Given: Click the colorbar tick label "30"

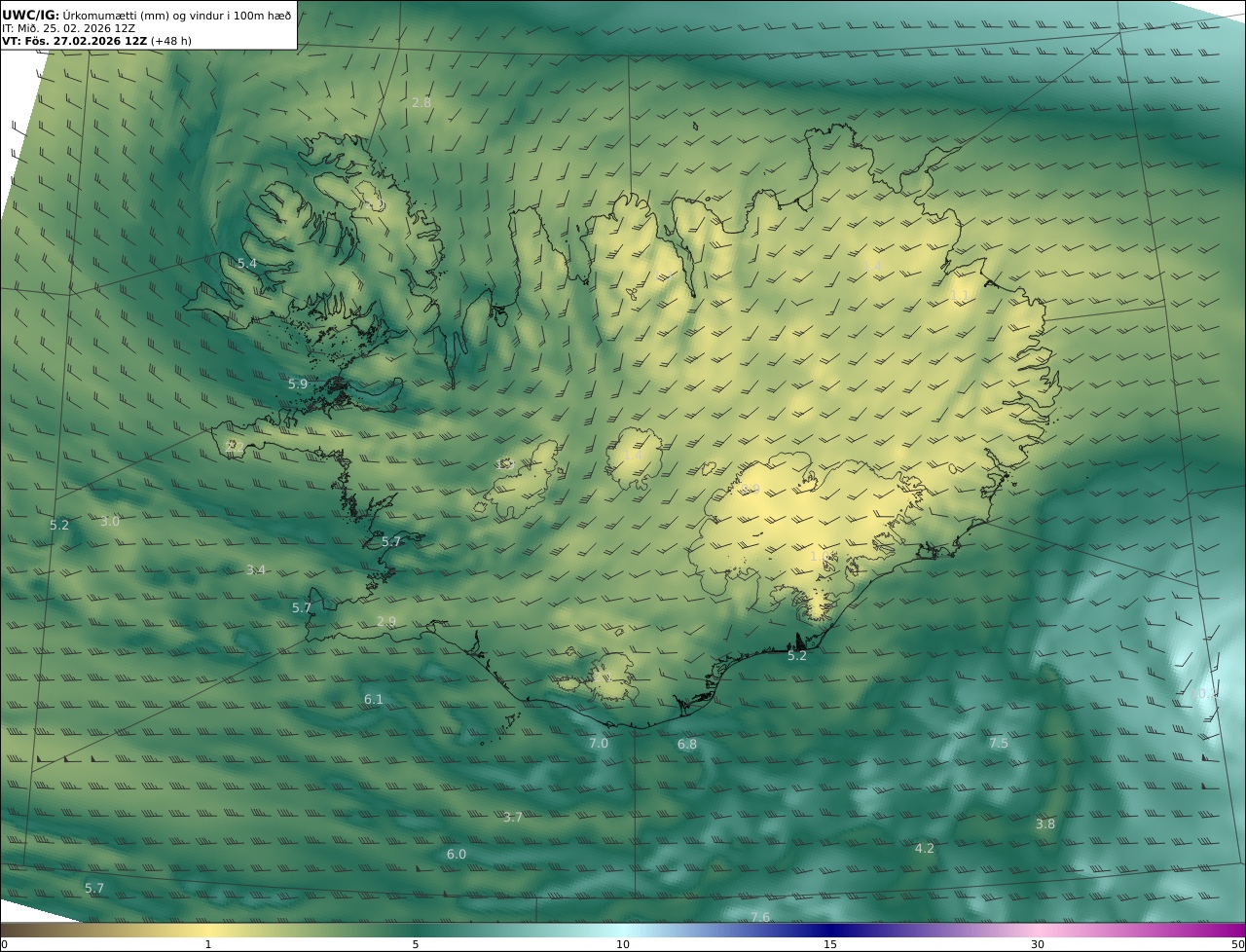Looking at the screenshot, I should point(1038,945).
